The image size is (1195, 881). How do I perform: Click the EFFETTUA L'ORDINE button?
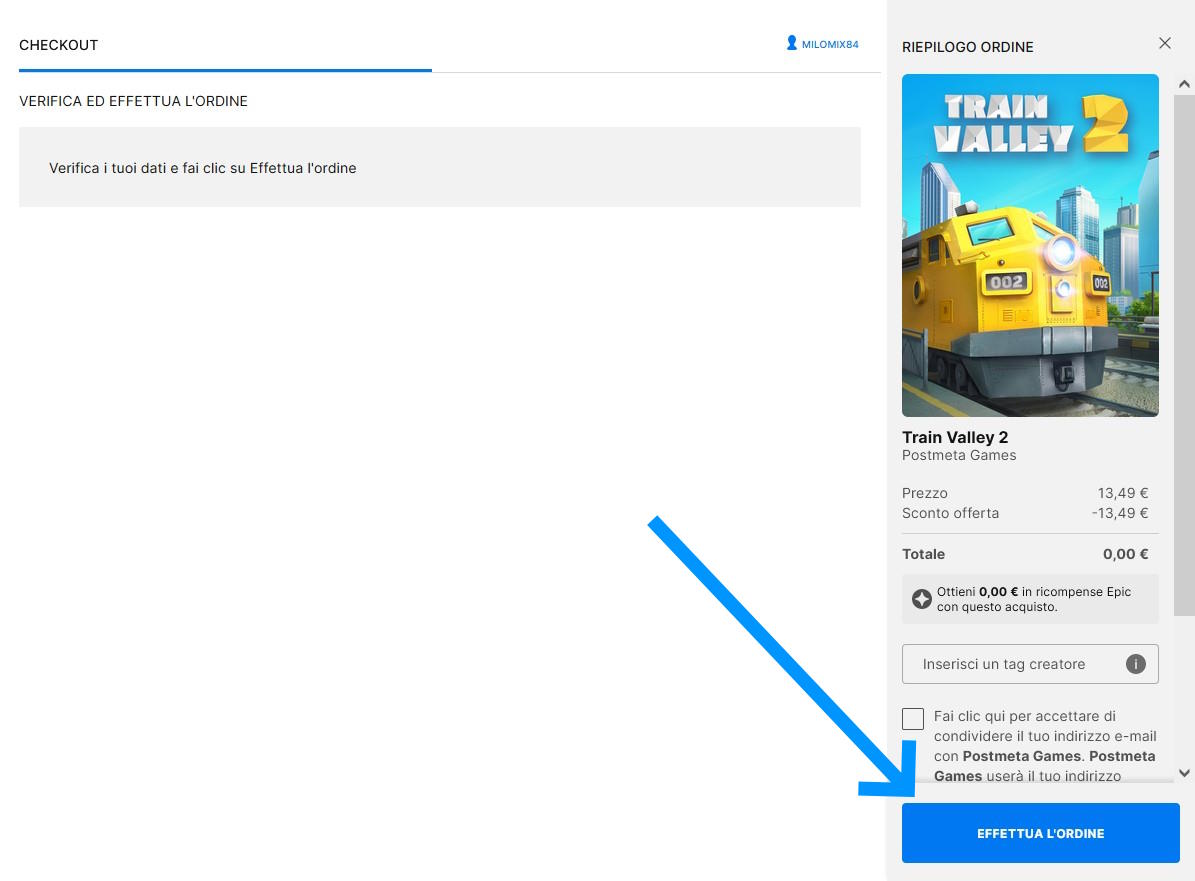(1040, 833)
